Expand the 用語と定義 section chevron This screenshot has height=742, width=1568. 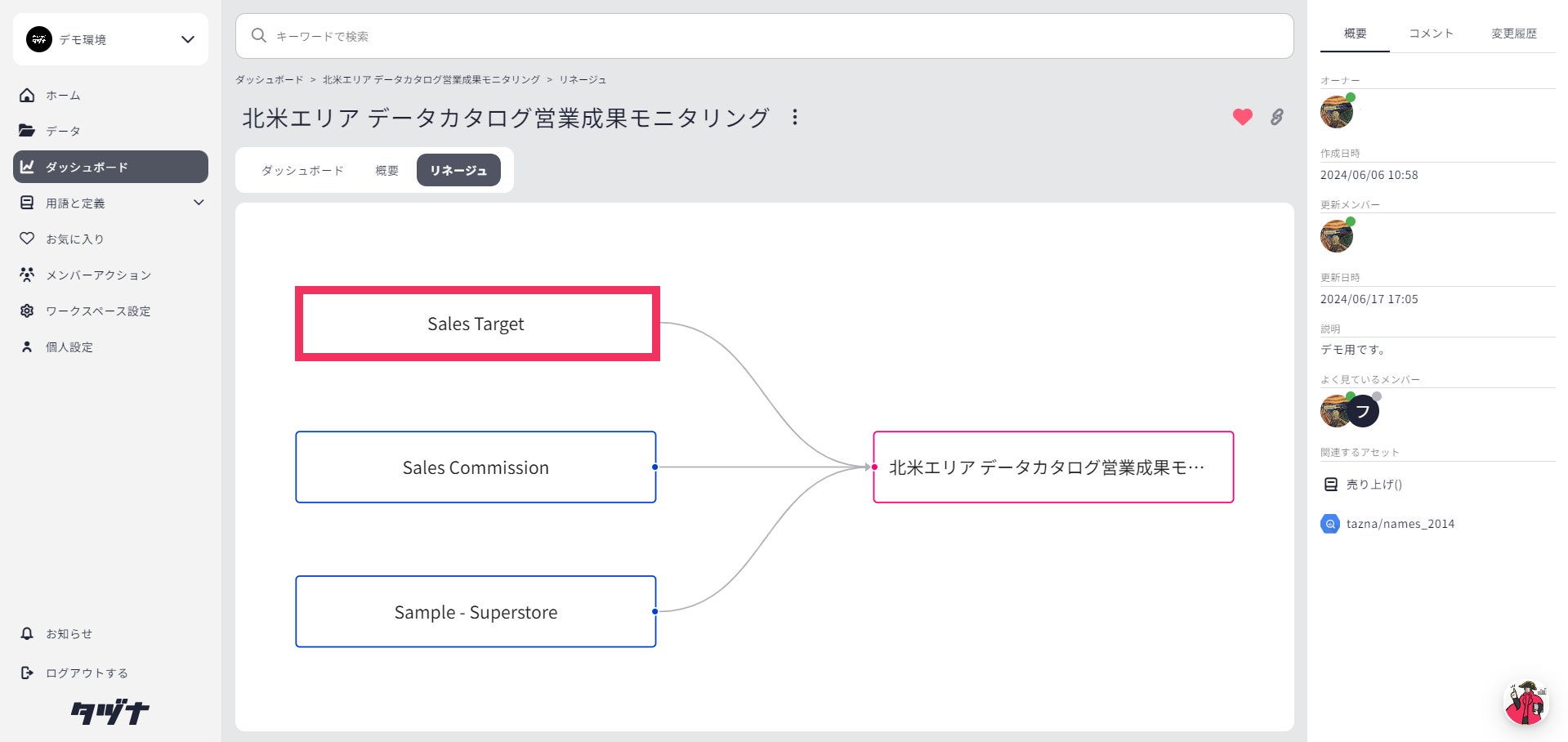pyautogui.click(x=198, y=203)
